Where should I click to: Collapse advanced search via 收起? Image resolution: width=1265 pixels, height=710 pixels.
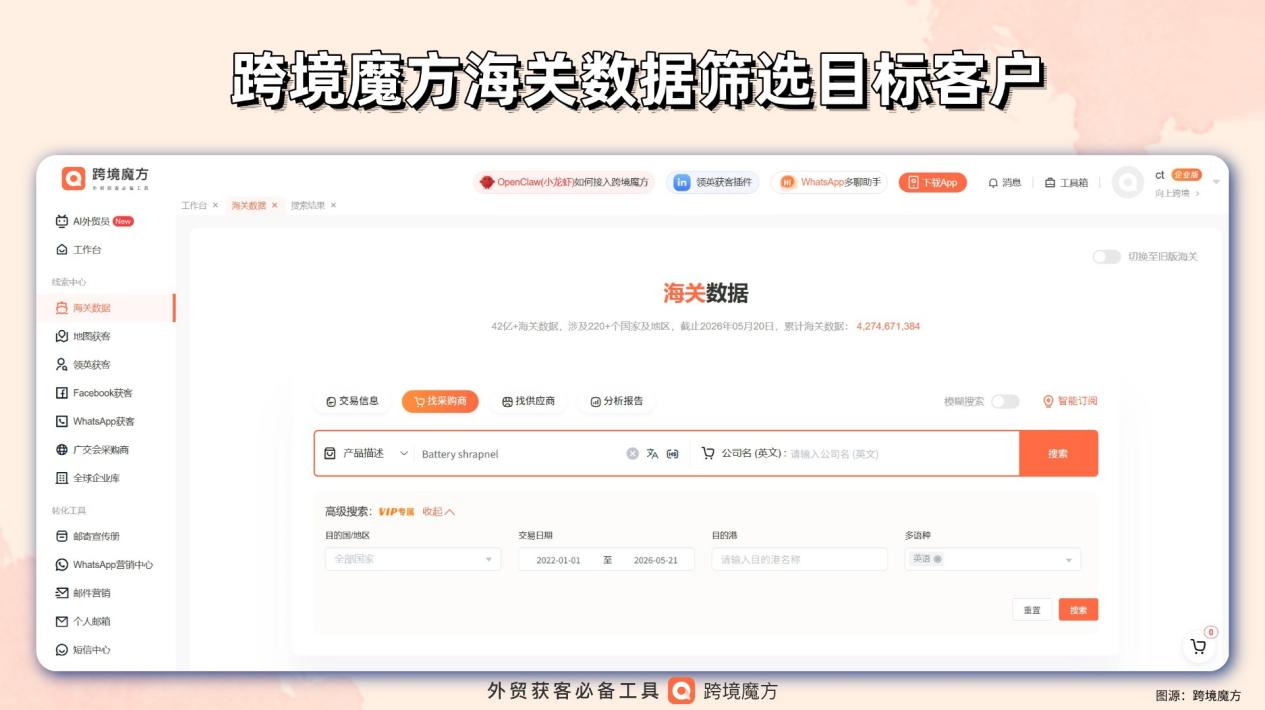pos(438,511)
